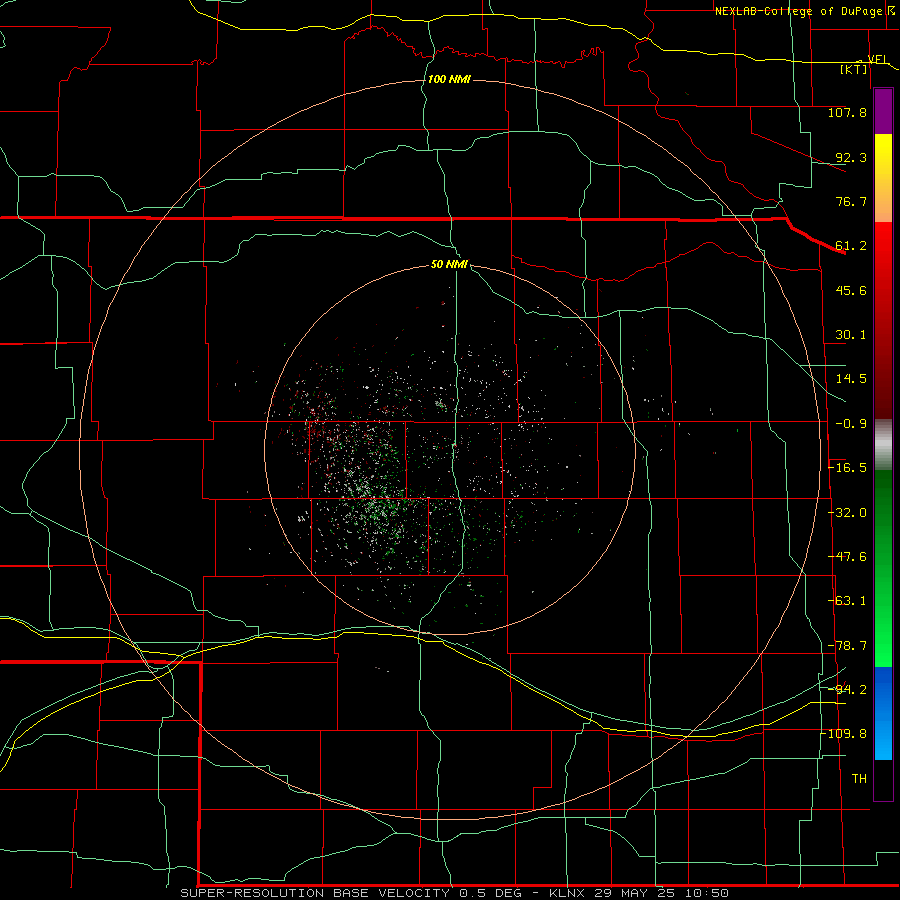Image resolution: width=900 pixels, height=900 pixels.
Task: Select the -78.7 value on velocity scale
Action: 847,646
